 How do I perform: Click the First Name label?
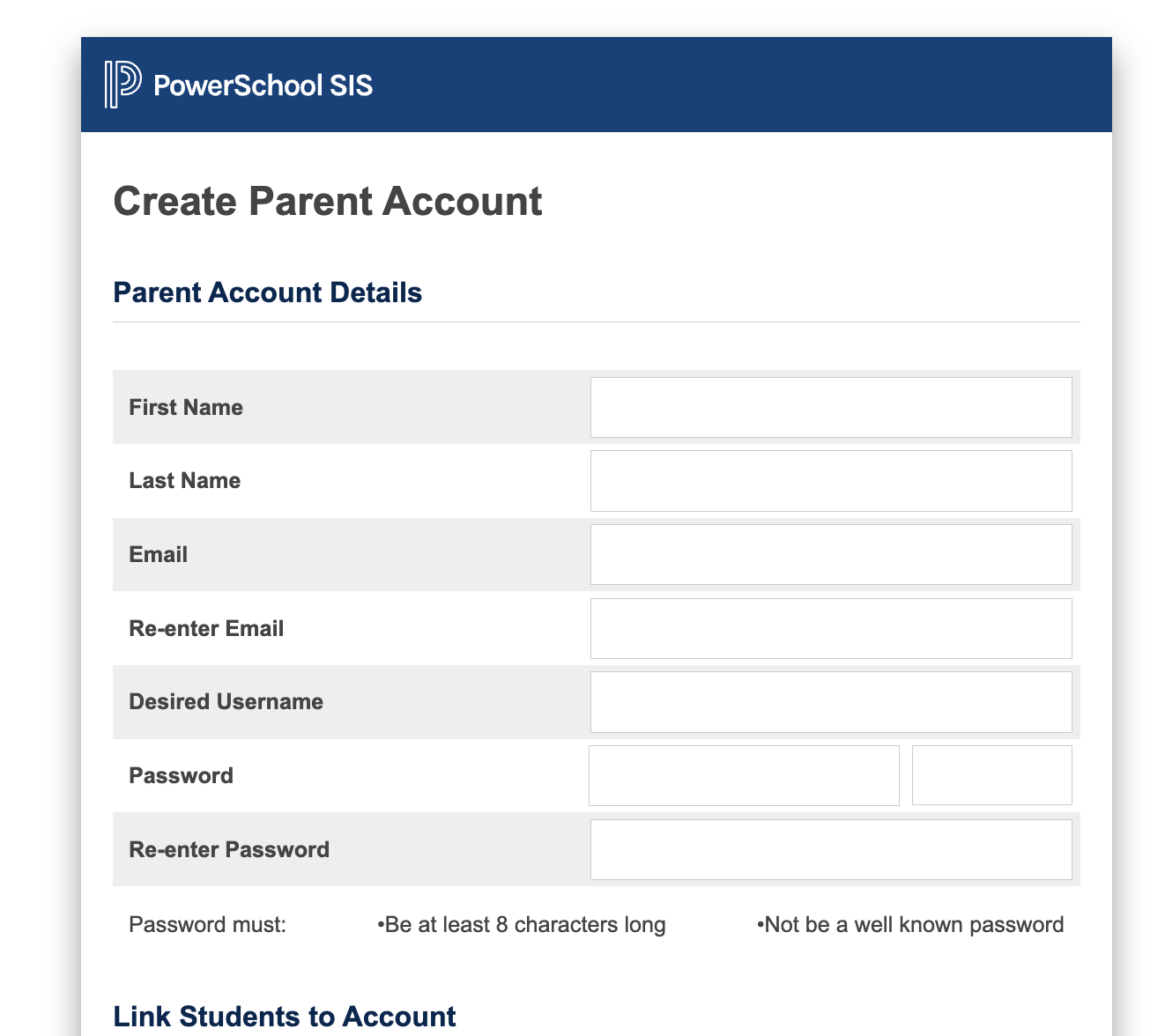[x=186, y=407]
